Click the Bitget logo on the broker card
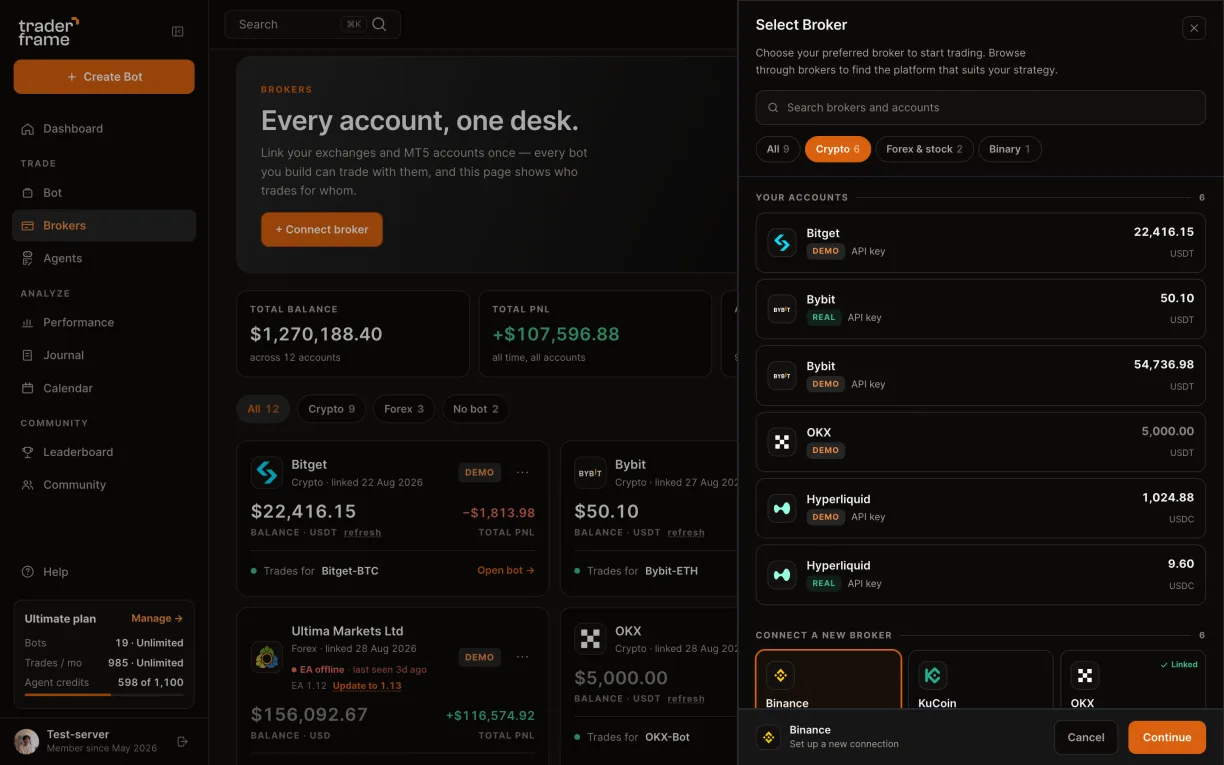The image size is (1224, 765). (x=267, y=472)
